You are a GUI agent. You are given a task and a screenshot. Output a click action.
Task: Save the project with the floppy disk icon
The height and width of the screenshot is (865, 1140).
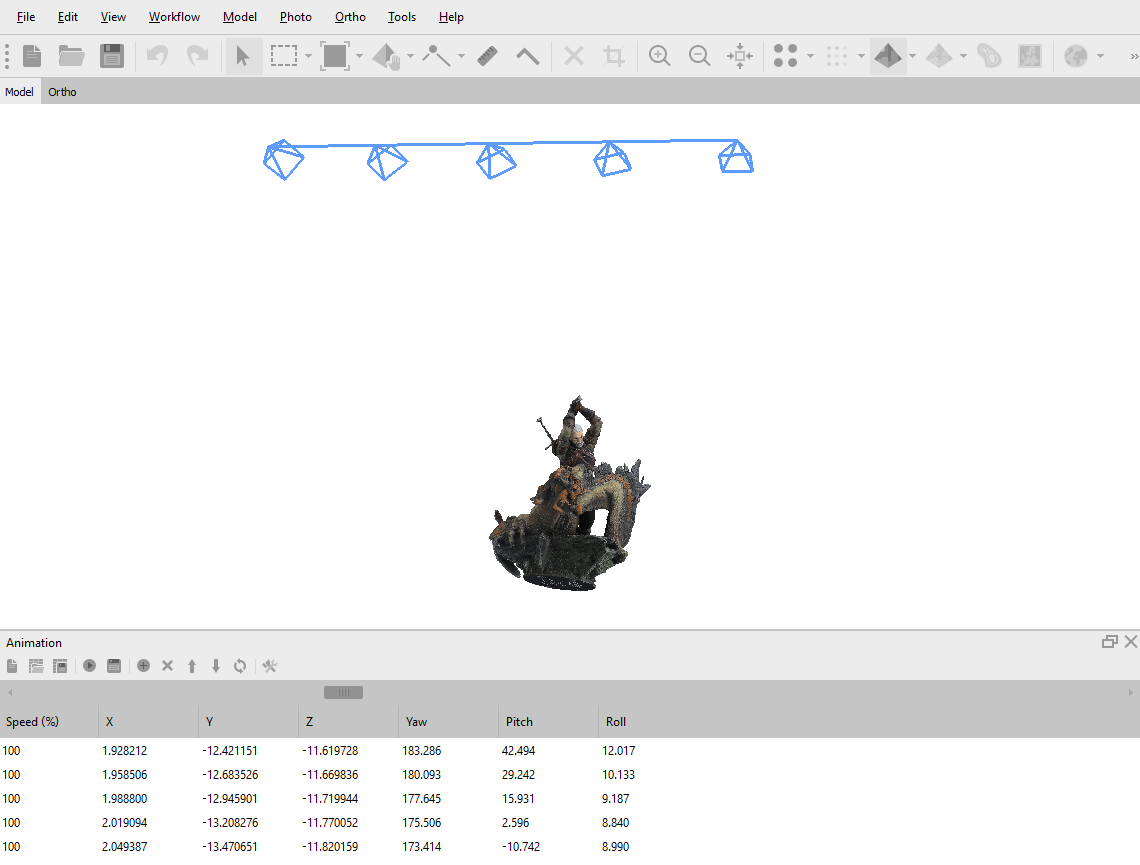pos(112,56)
